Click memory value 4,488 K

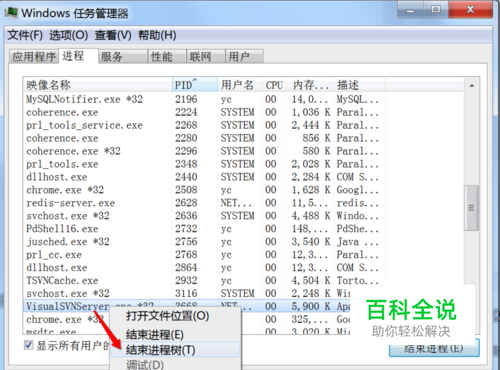click(311, 216)
